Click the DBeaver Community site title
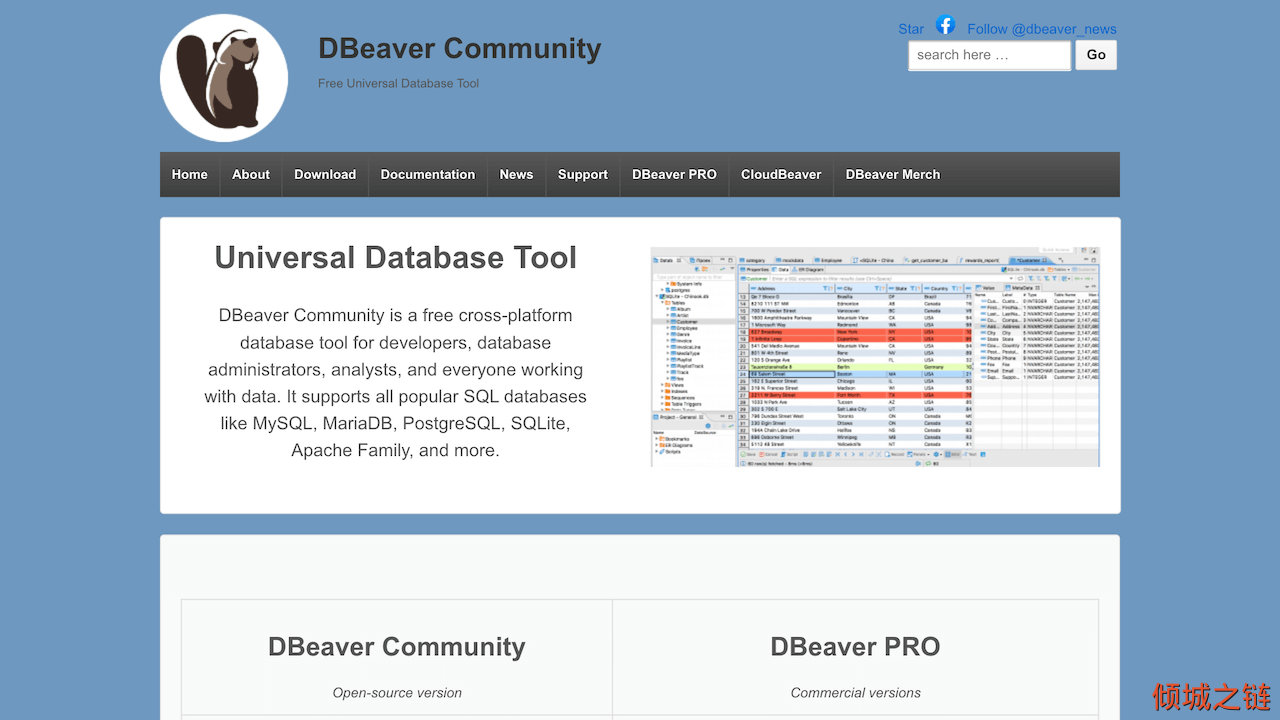 [460, 48]
